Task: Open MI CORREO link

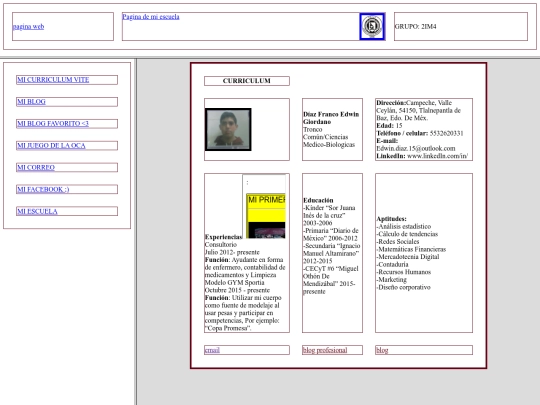Action: (36, 167)
